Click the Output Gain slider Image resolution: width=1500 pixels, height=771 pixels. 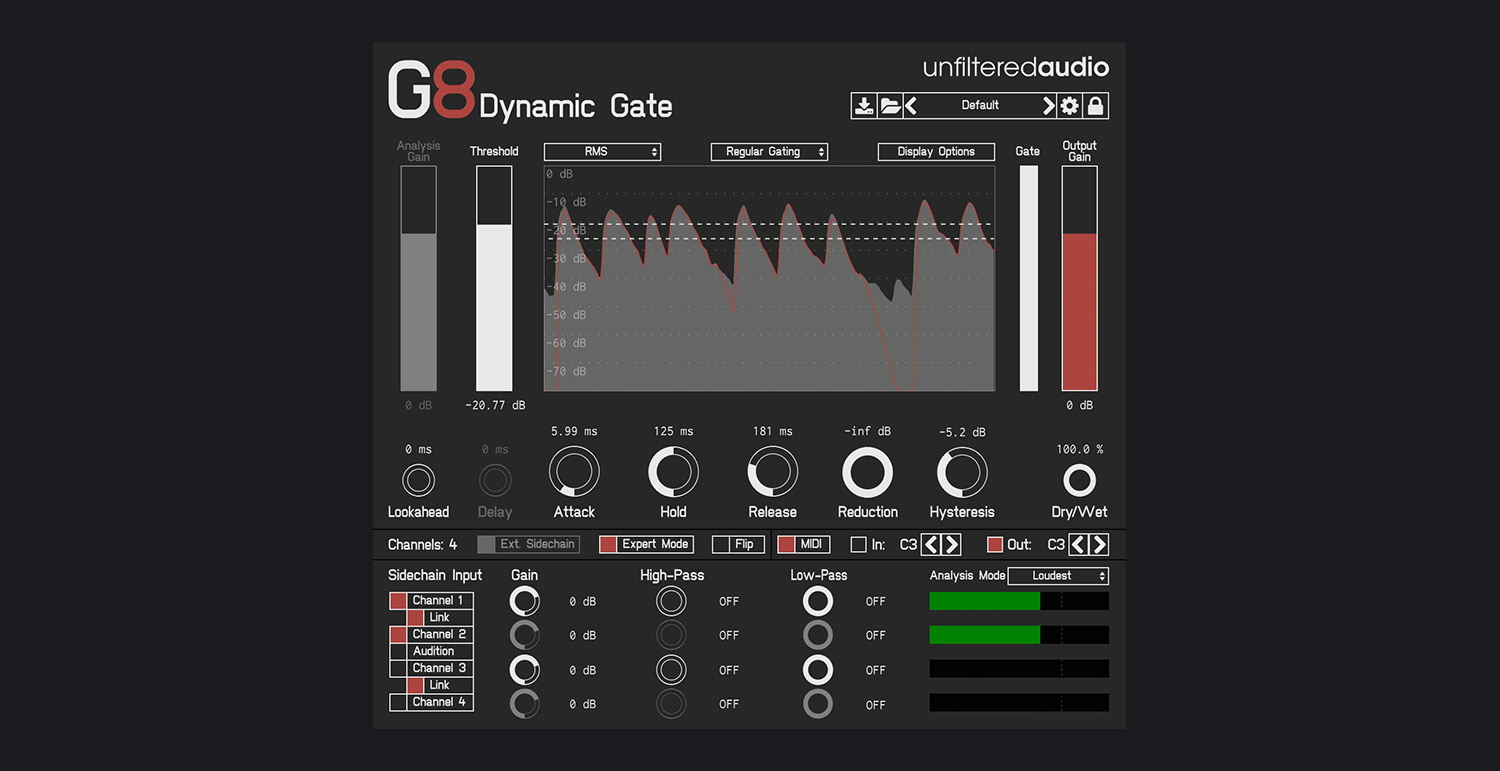click(1080, 279)
